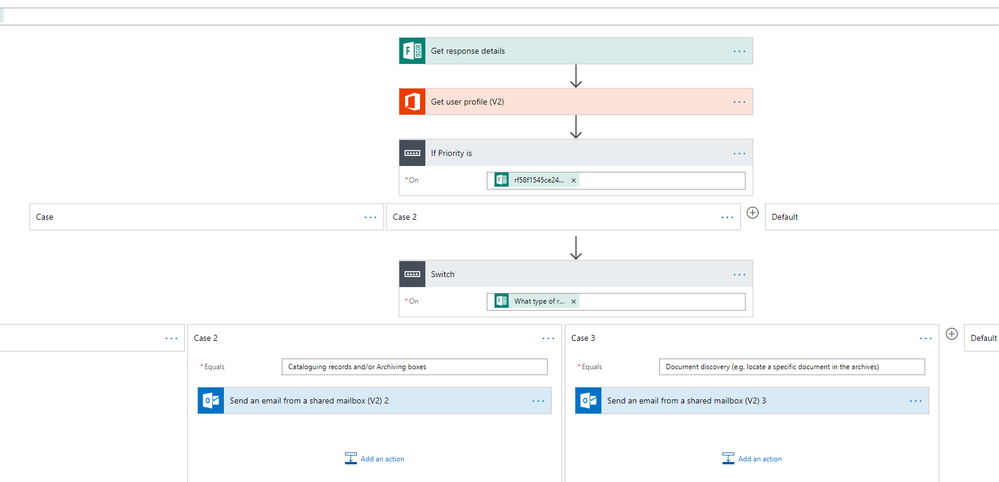
Task: Click the Forms icon on Get response details
Action: (x=412, y=51)
